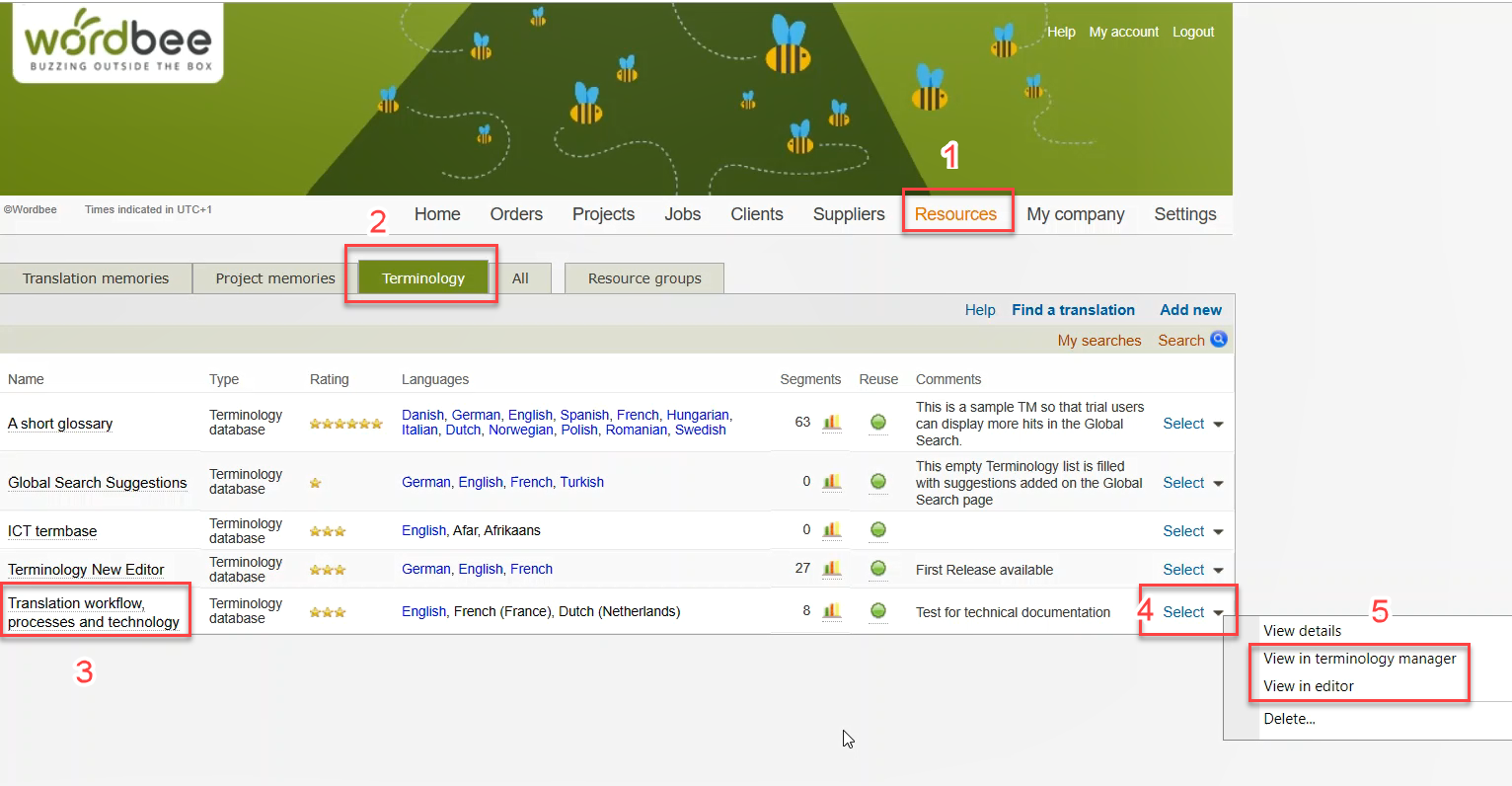1512x786 pixels.
Task: Expand Select dropdown arrow for A short glossary
Action: (x=1218, y=425)
